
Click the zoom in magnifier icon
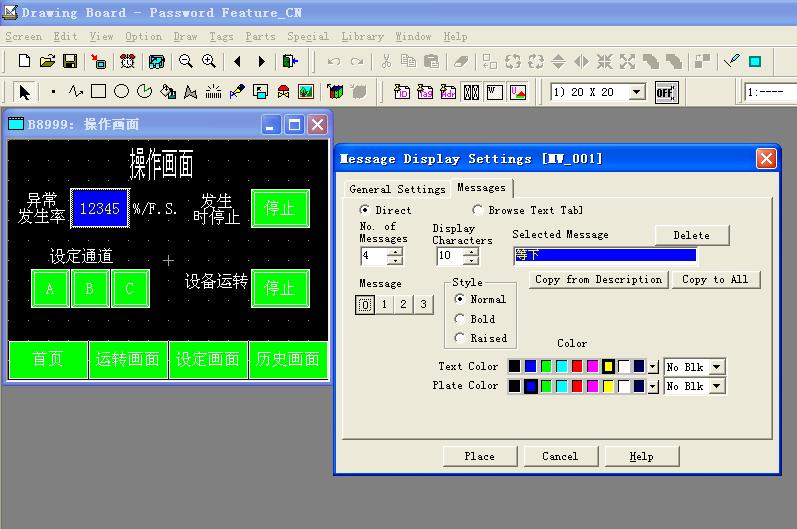209,62
